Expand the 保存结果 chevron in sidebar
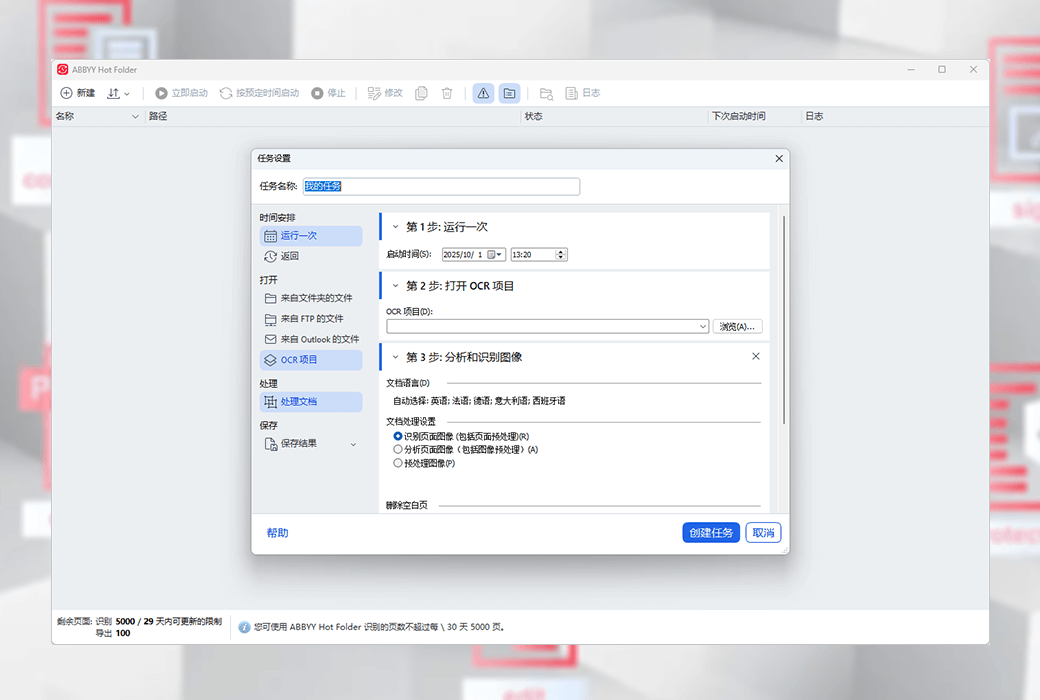Image resolution: width=1040 pixels, height=700 pixels. click(353, 444)
